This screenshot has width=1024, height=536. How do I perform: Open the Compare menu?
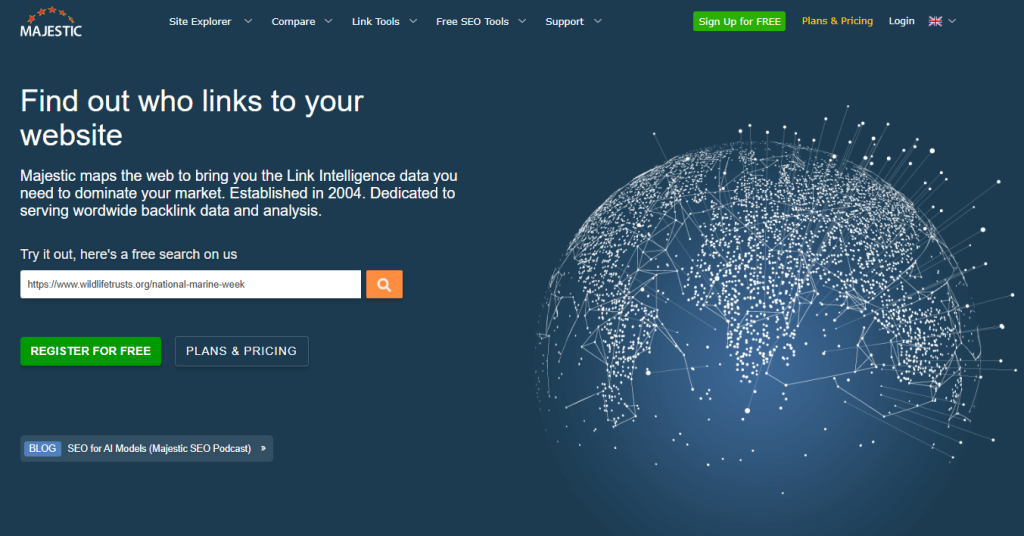point(293,22)
